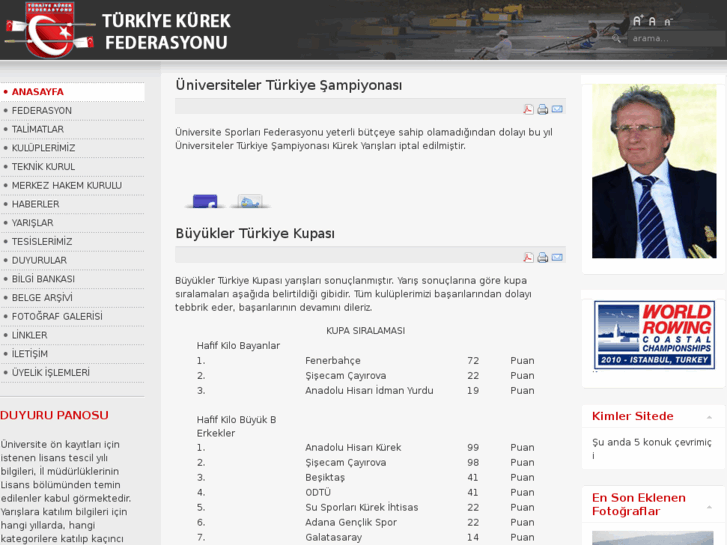Click email icon for Büyükler Türkiye Kupası

(557, 257)
